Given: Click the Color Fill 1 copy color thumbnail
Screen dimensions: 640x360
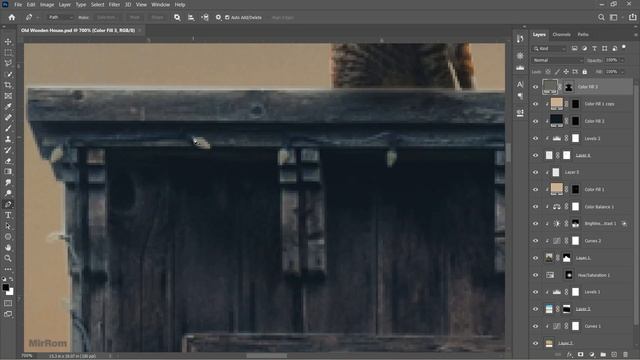Looking at the screenshot, I should (556, 103).
